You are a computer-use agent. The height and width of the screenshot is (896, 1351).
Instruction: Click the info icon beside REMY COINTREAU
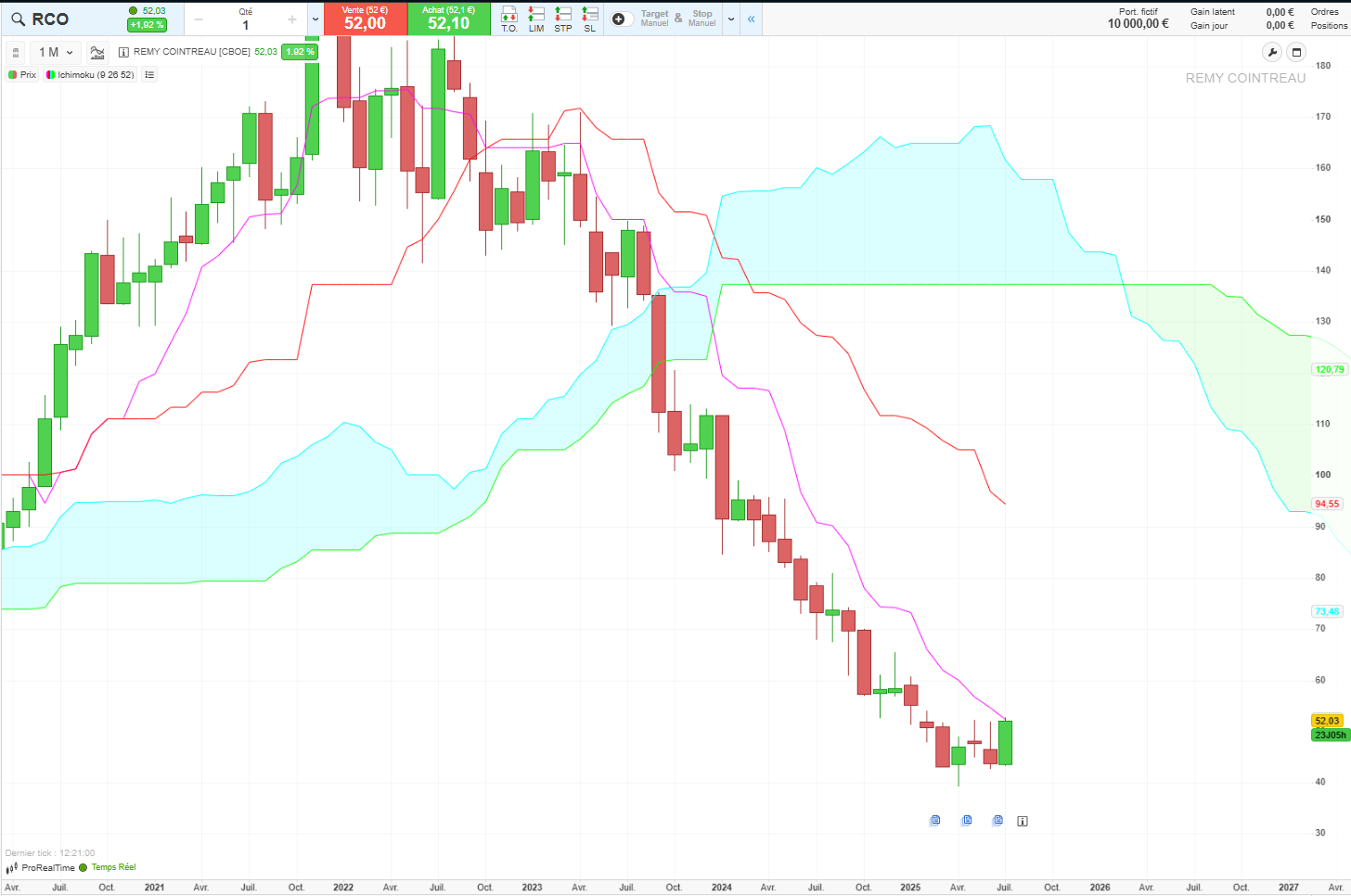pyautogui.click(x=124, y=52)
